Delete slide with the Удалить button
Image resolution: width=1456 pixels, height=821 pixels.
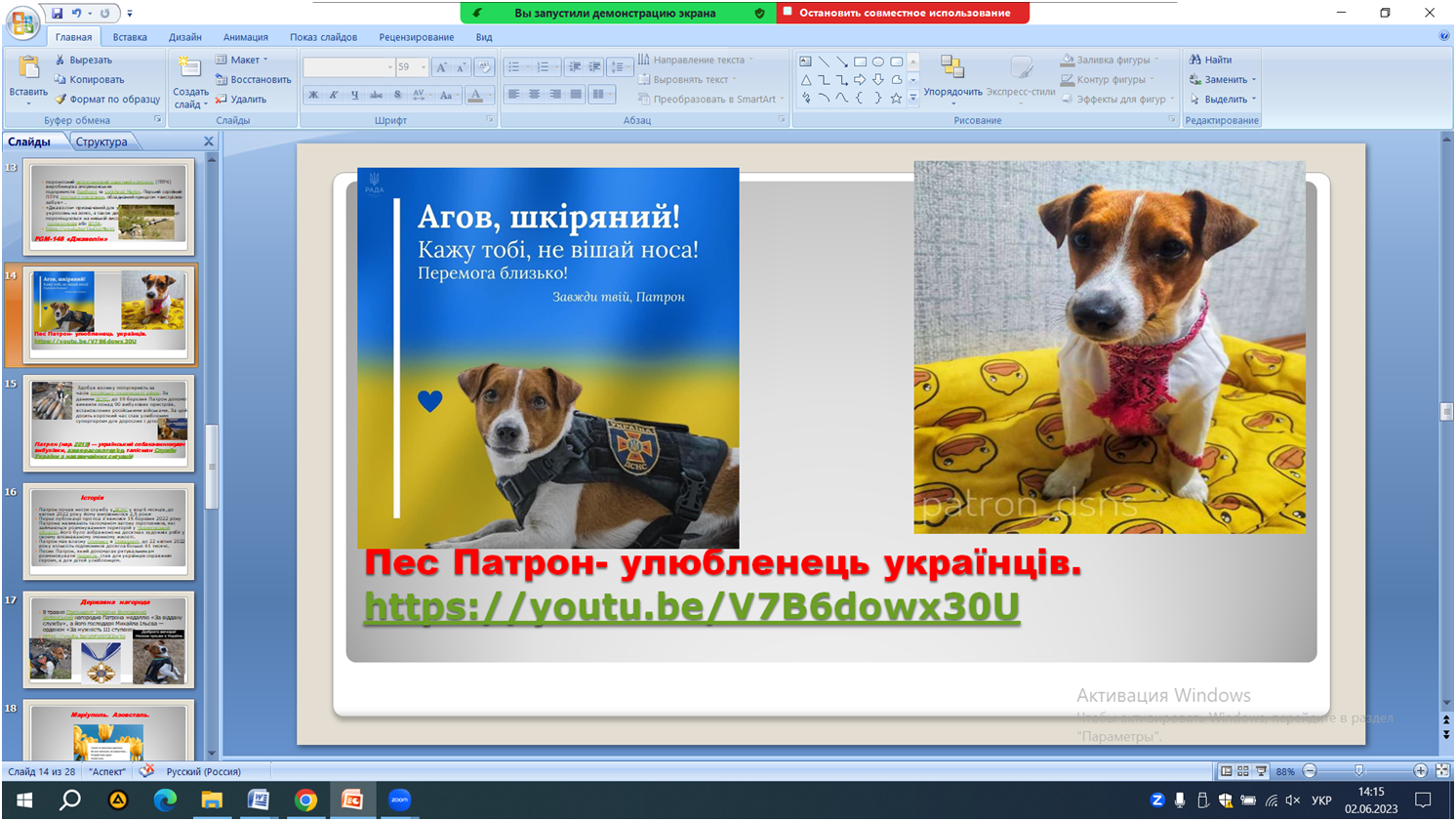(x=240, y=99)
